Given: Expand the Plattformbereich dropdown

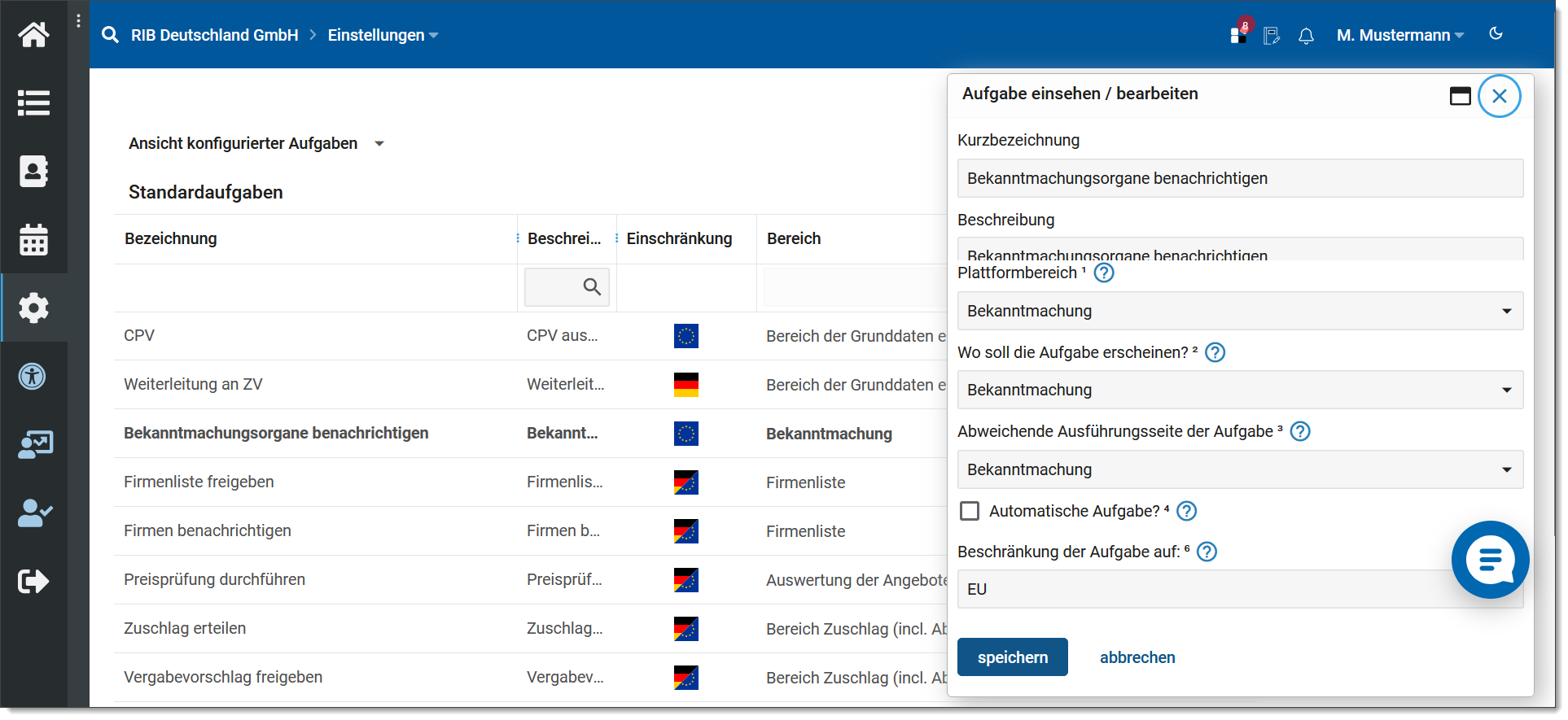Looking at the screenshot, I should click(1239, 312).
